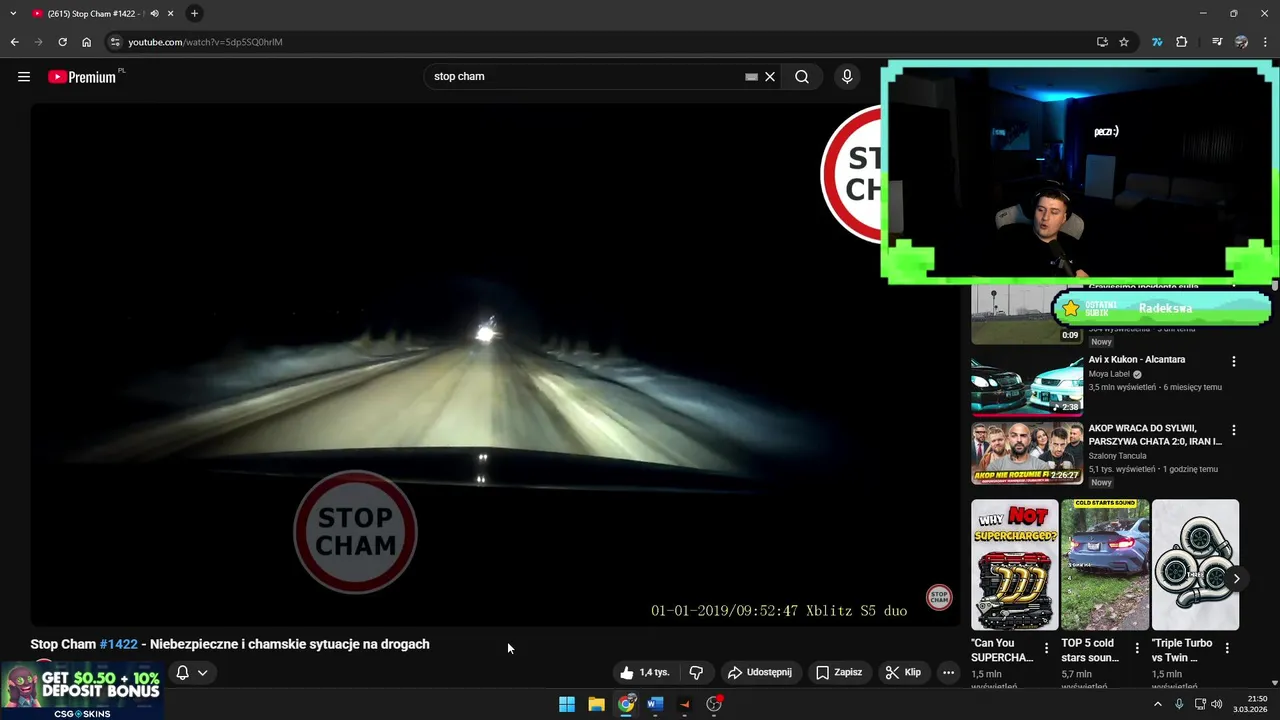Viewport: 1280px width, 720px height.
Task: Like the video (1,4 tys.)
Action: (645, 672)
